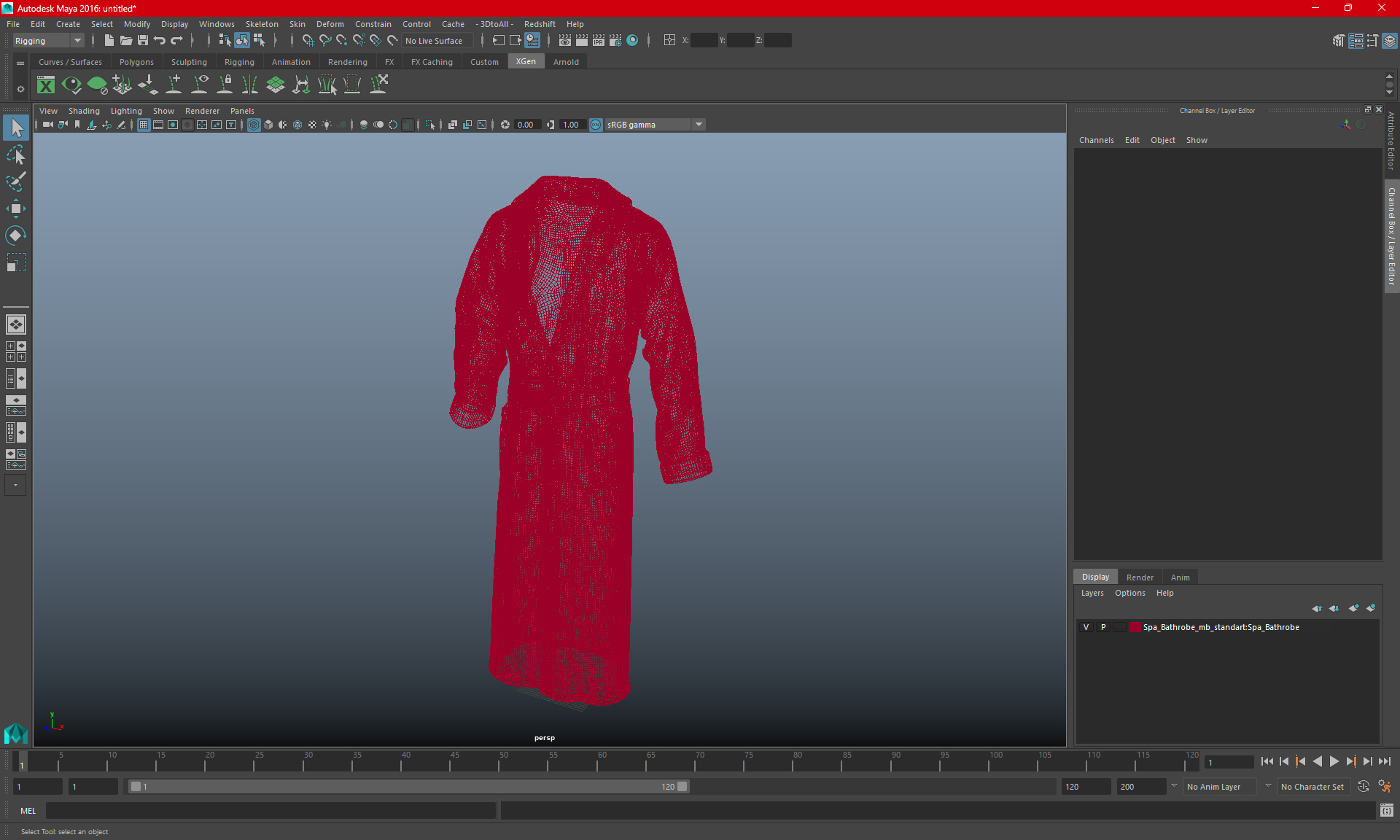Switch to single perspective layout

[x=16, y=324]
